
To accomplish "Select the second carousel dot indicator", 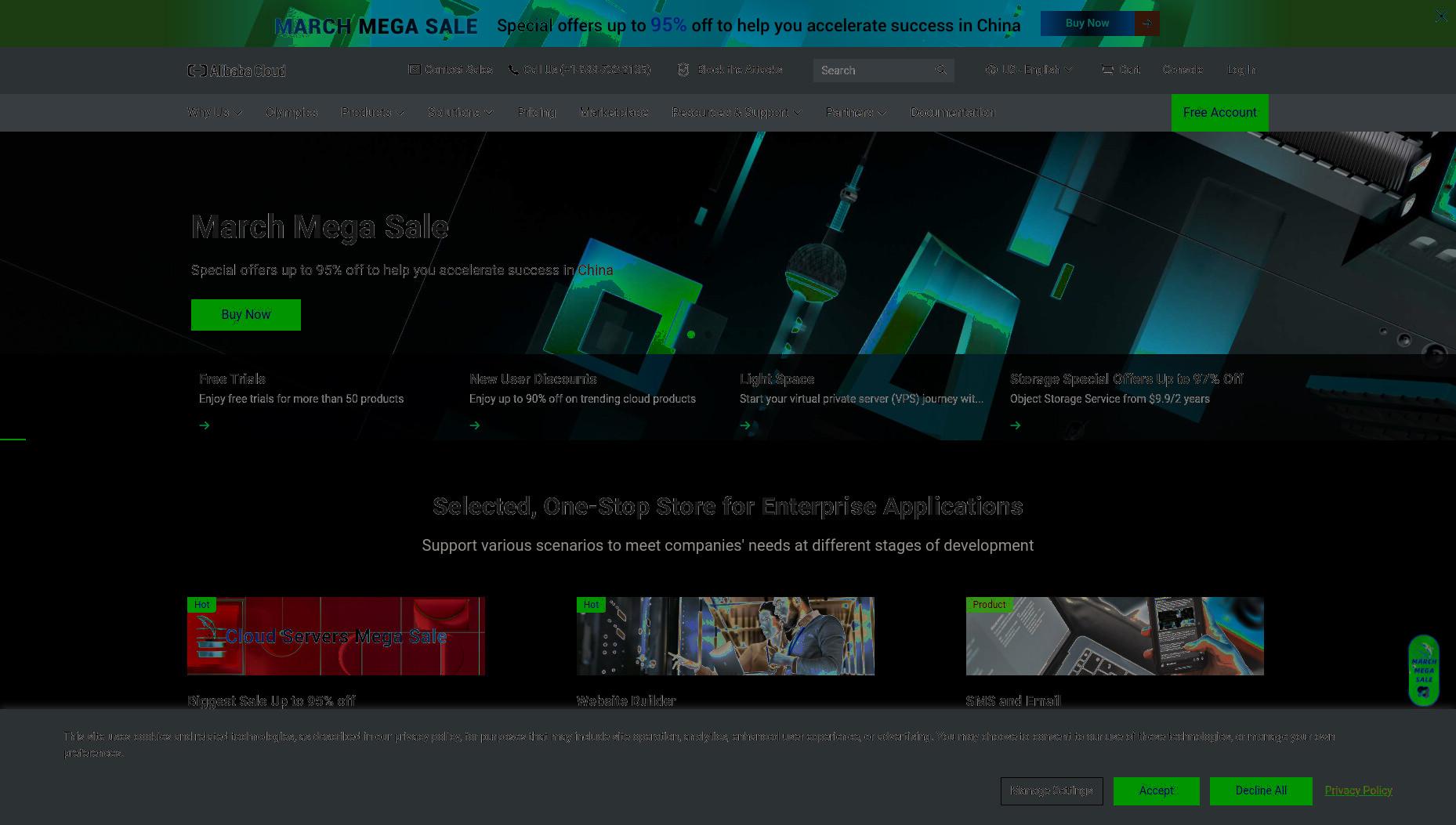I will pyautogui.click(x=708, y=335).
